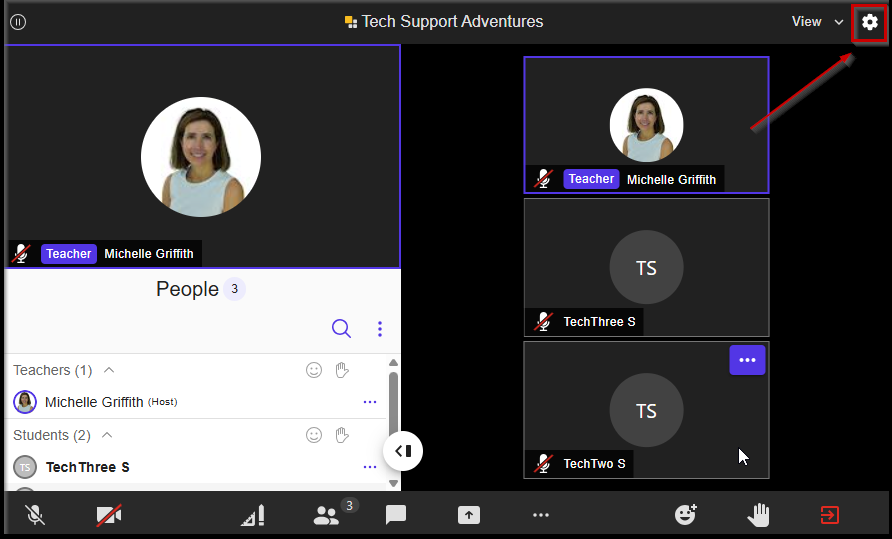This screenshot has height=539, width=892.
Task: Collapse the side panel arrow button
Action: [403, 451]
